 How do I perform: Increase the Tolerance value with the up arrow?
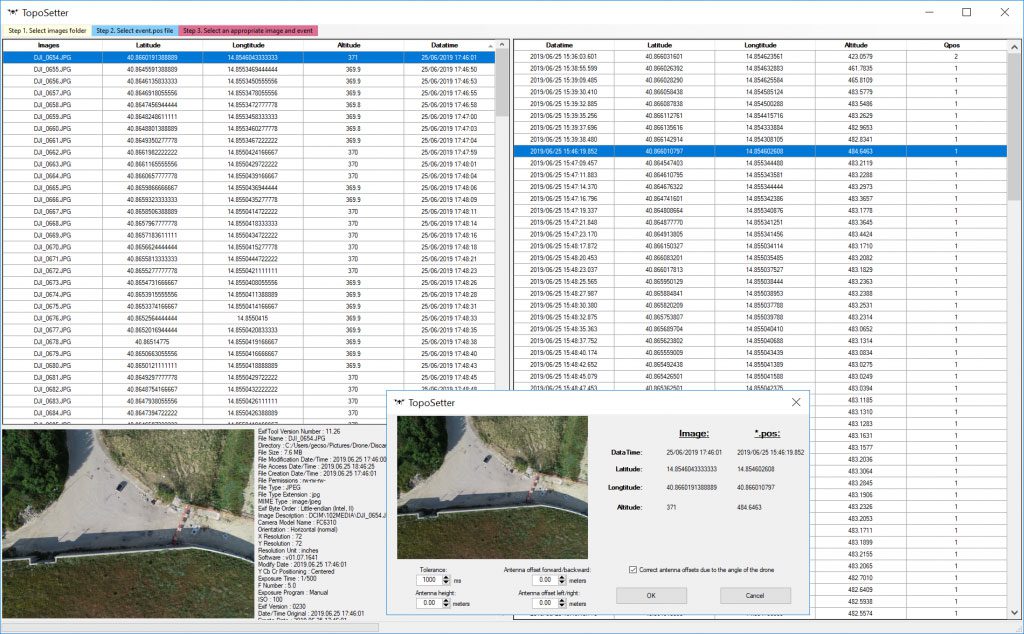coord(445,576)
